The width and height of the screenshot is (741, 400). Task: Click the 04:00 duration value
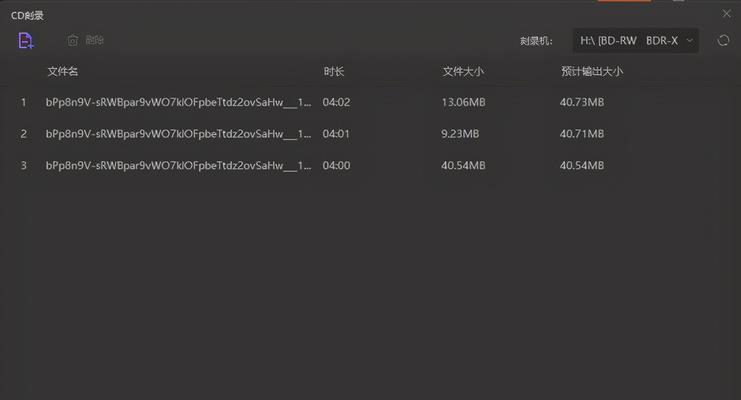click(336, 165)
